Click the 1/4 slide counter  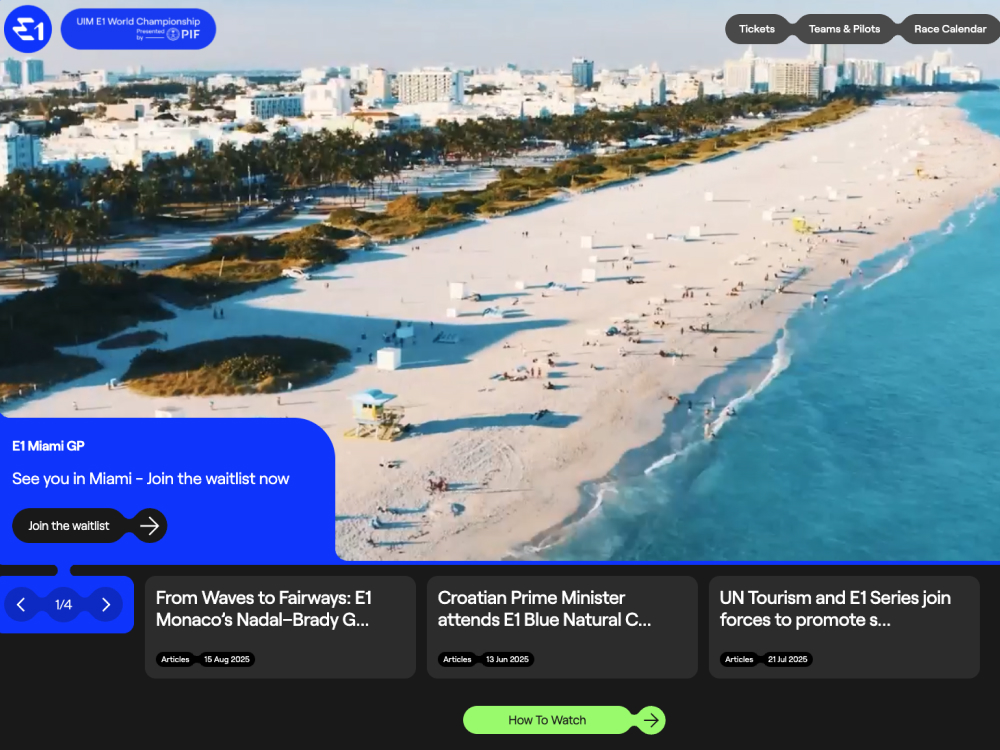63,605
